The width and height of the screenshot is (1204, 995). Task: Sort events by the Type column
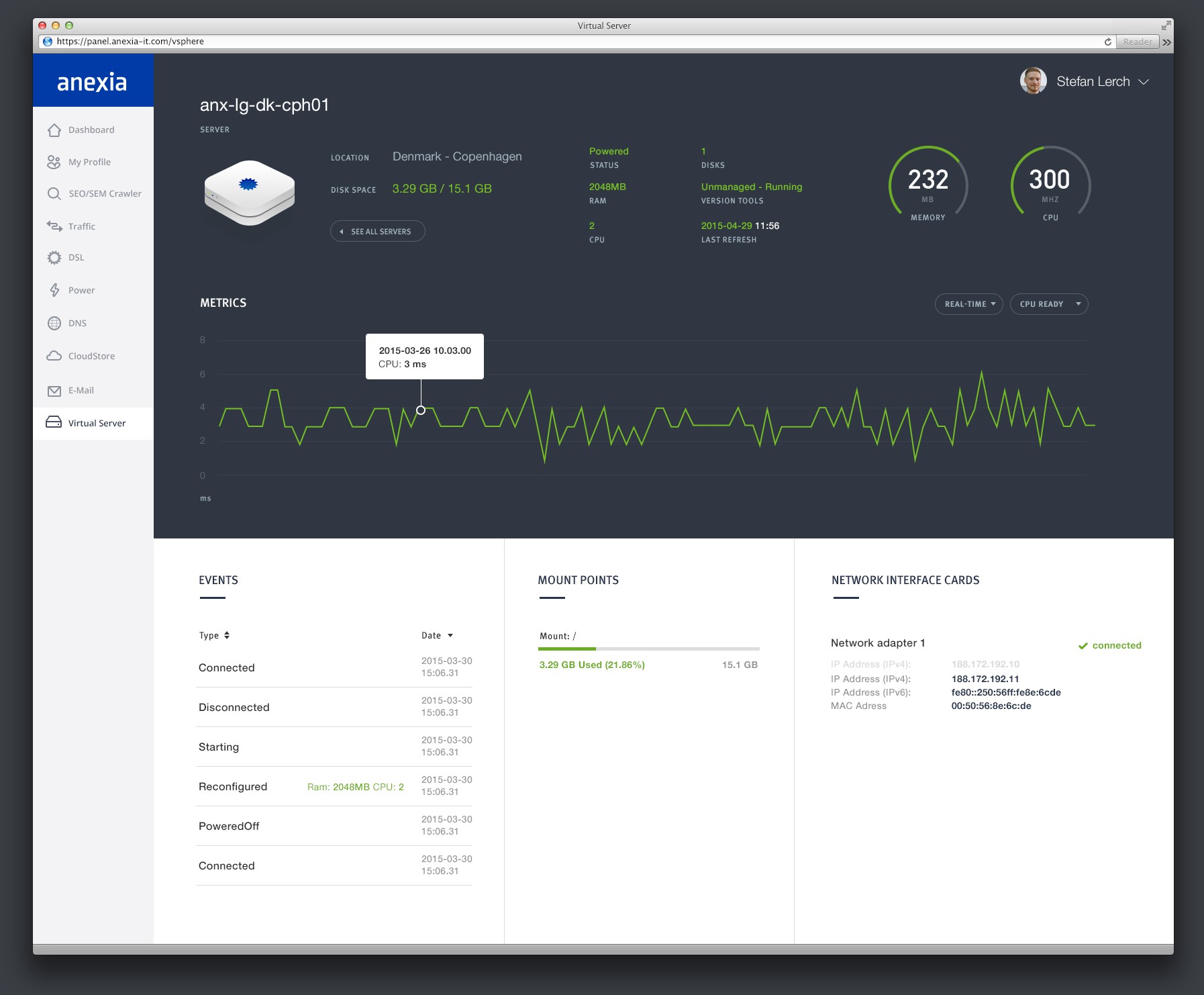click(214, 635)
